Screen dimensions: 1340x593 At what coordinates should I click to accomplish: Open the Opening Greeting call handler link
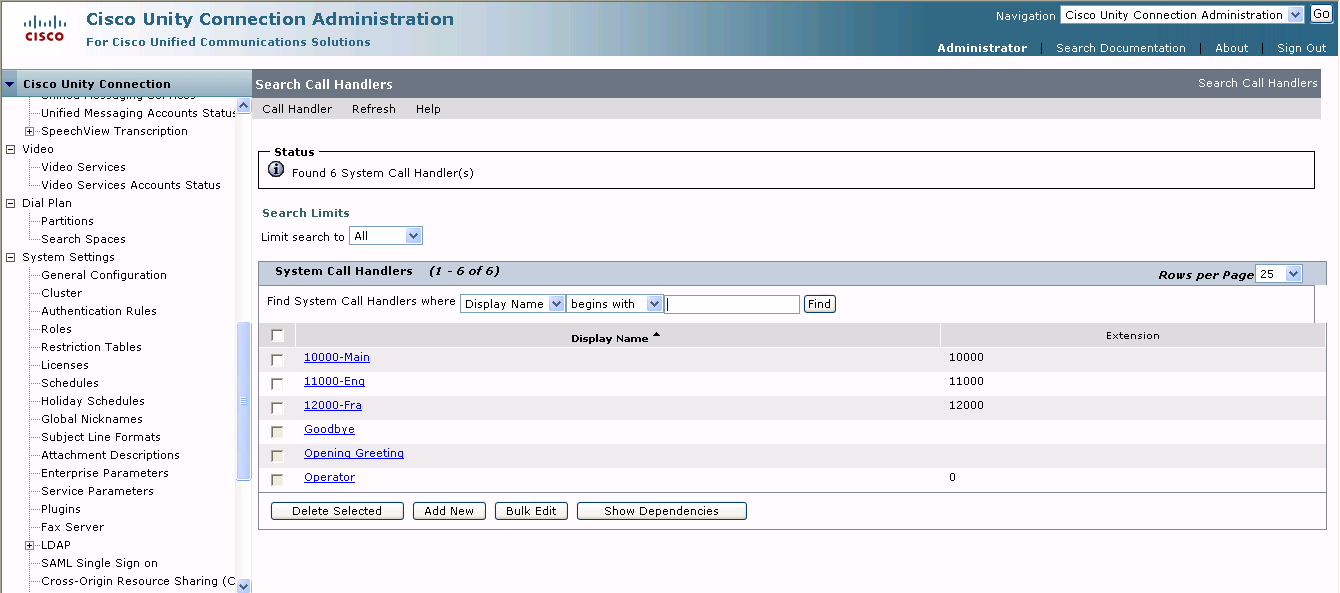354,453
